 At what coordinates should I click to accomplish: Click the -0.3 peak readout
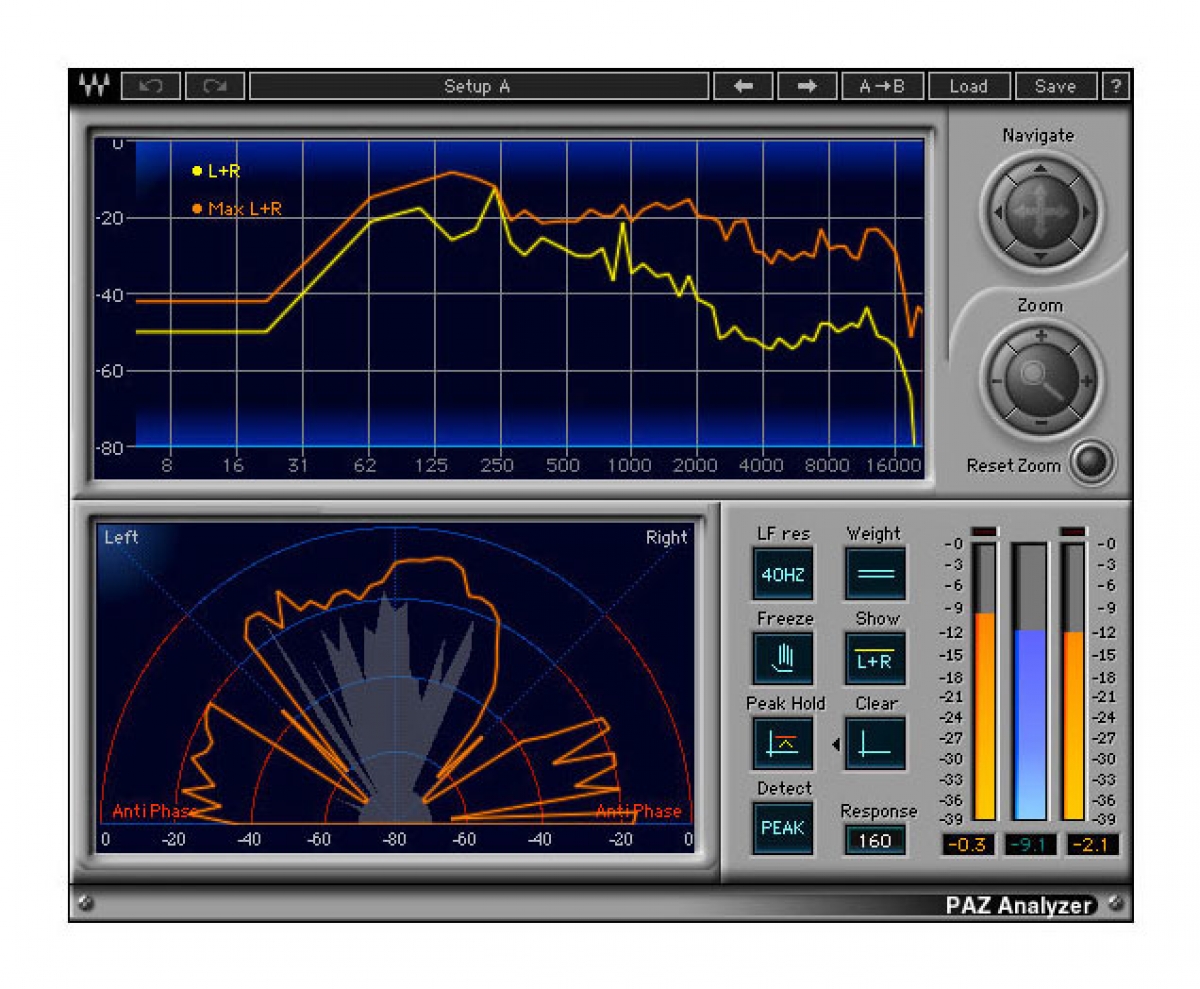[x=969, y=844]
